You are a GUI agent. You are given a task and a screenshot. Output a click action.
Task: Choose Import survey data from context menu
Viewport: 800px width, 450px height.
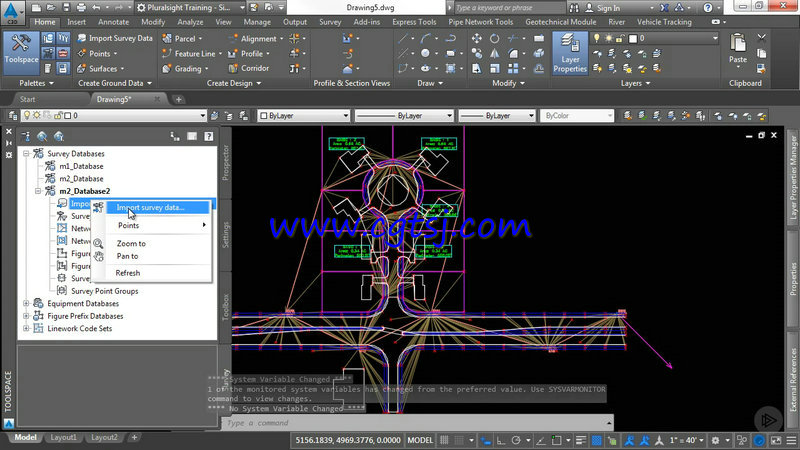click(158, 207)
